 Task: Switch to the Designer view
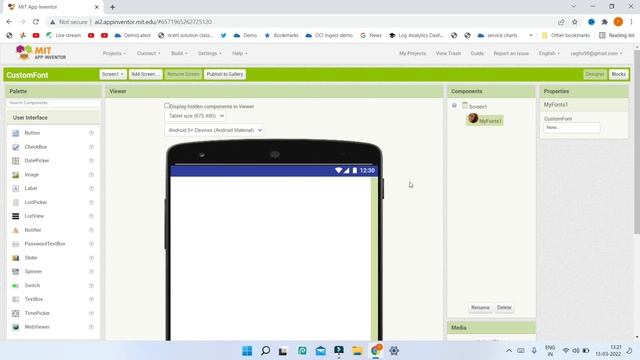pos(595,74)
